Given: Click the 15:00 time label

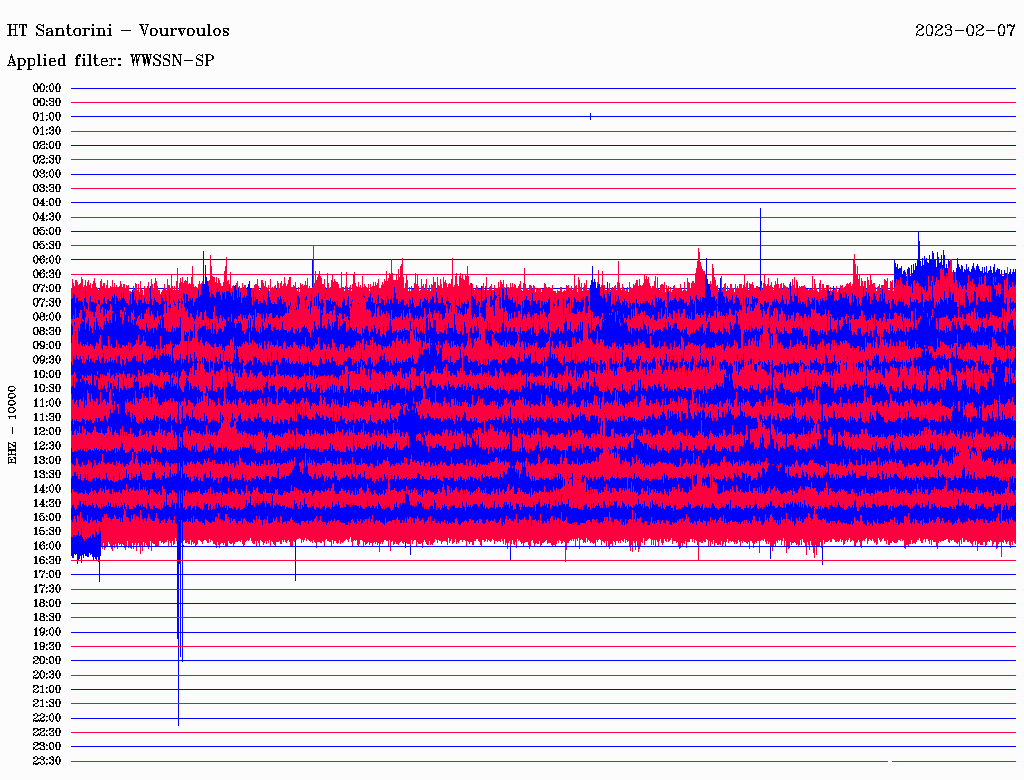Looking at the screenshot, I should coord(47,517).
